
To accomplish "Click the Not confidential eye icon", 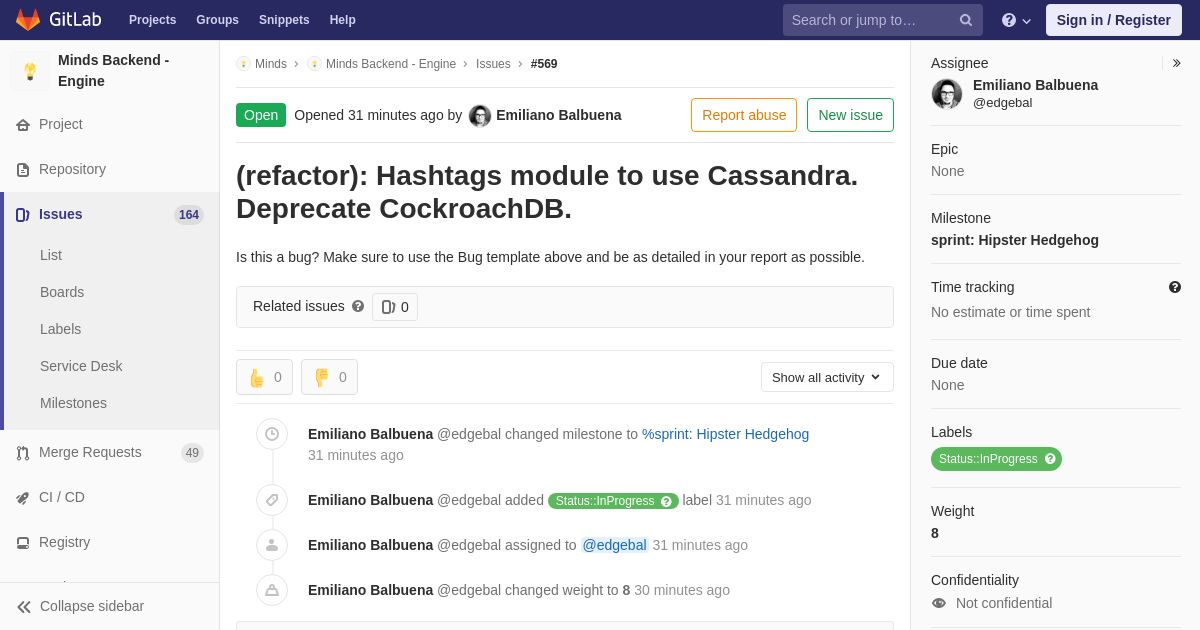I will [x=939, y=603].
